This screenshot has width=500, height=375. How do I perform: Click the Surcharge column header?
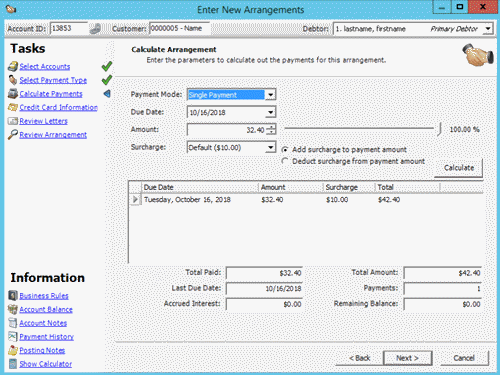tap(349, 187)
